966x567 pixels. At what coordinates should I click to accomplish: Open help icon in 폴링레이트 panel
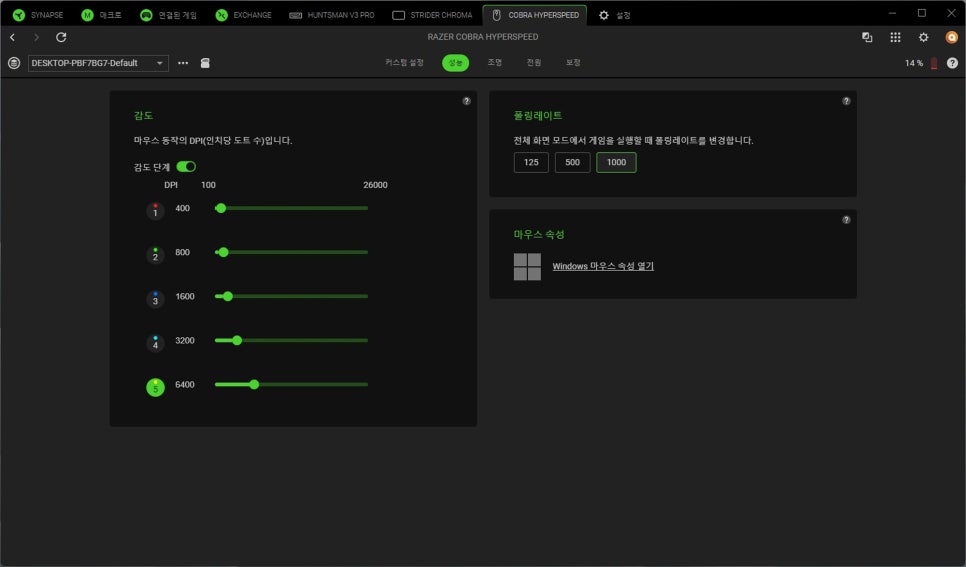(x=846, y=101)
